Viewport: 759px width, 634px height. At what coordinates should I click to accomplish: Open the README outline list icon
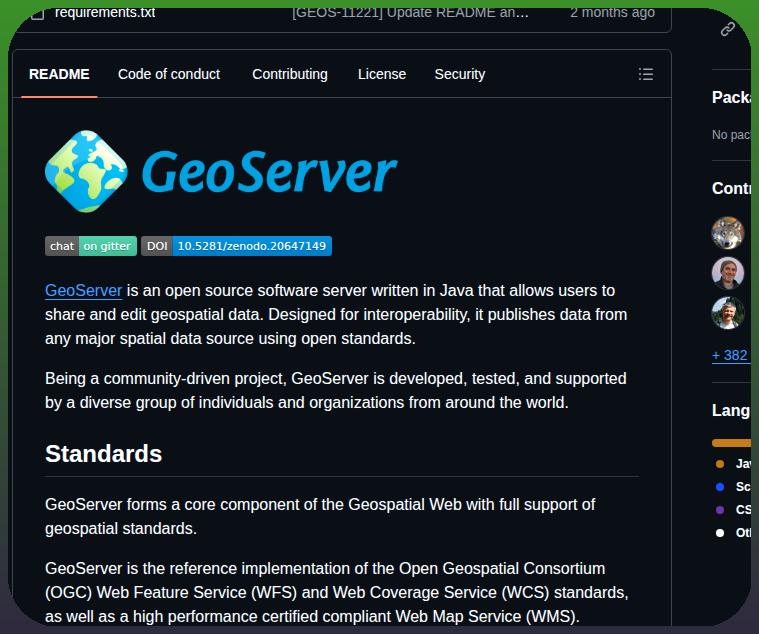point(646,74)
